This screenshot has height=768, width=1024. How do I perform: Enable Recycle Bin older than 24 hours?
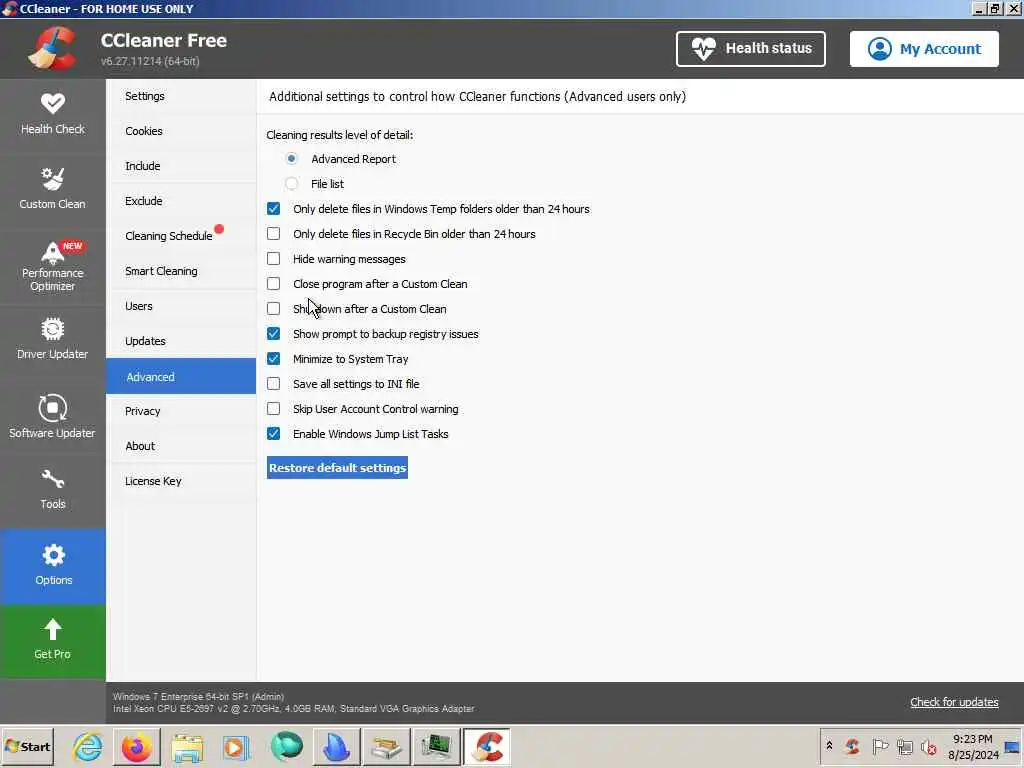(274, 234)
